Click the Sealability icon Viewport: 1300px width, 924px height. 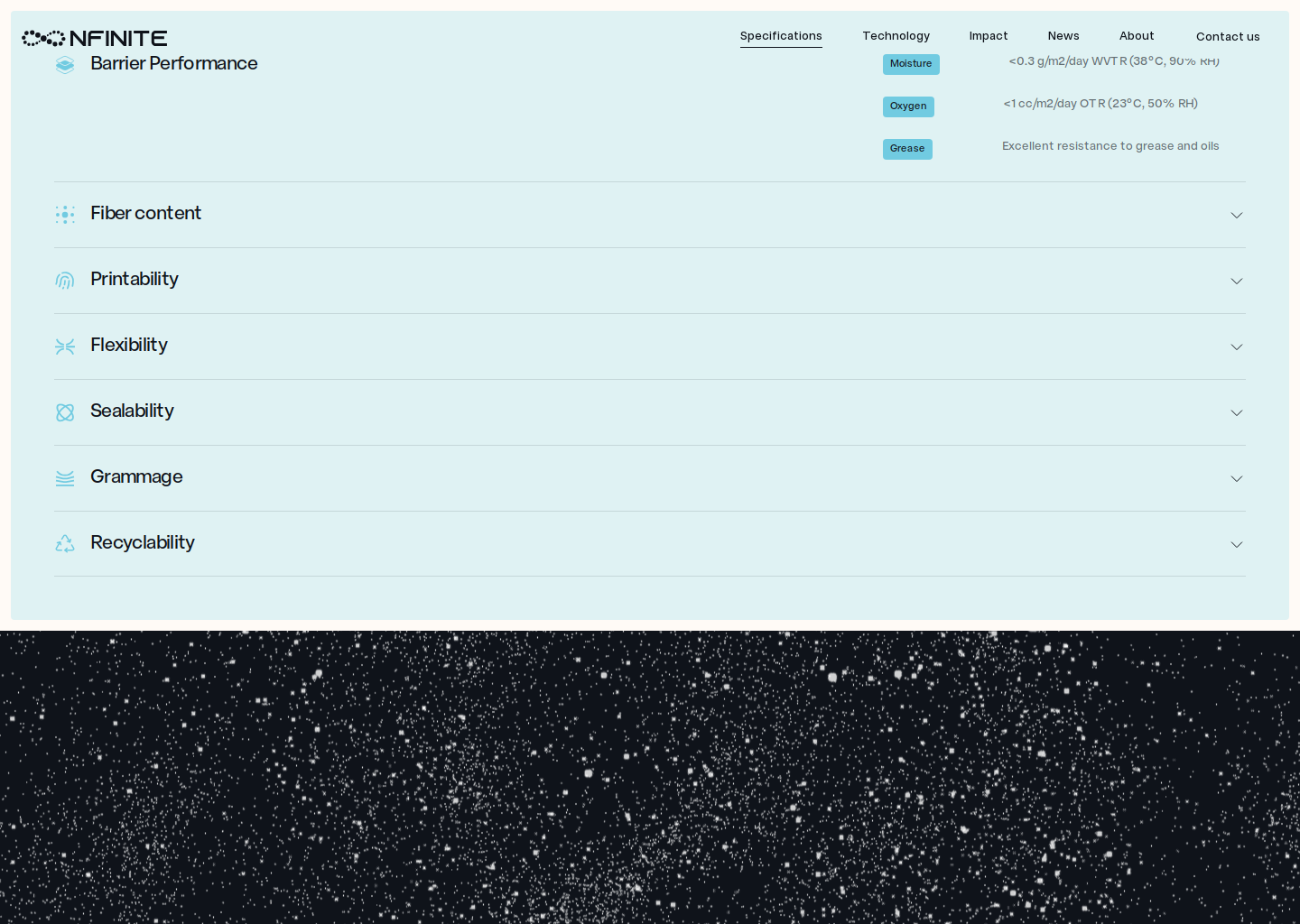coord(65,412)
